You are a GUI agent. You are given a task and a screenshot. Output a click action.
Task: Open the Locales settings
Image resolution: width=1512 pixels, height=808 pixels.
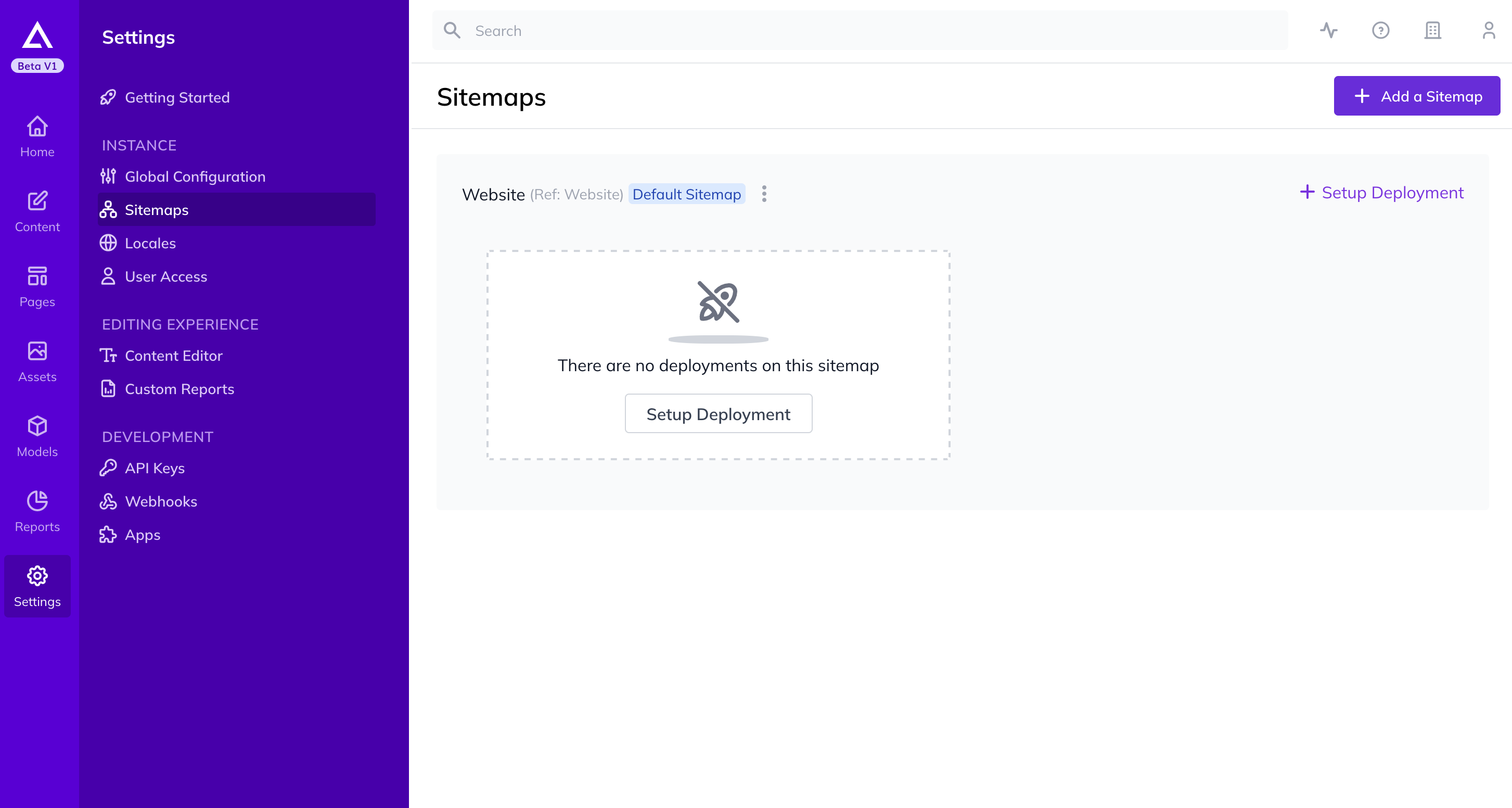237,243
